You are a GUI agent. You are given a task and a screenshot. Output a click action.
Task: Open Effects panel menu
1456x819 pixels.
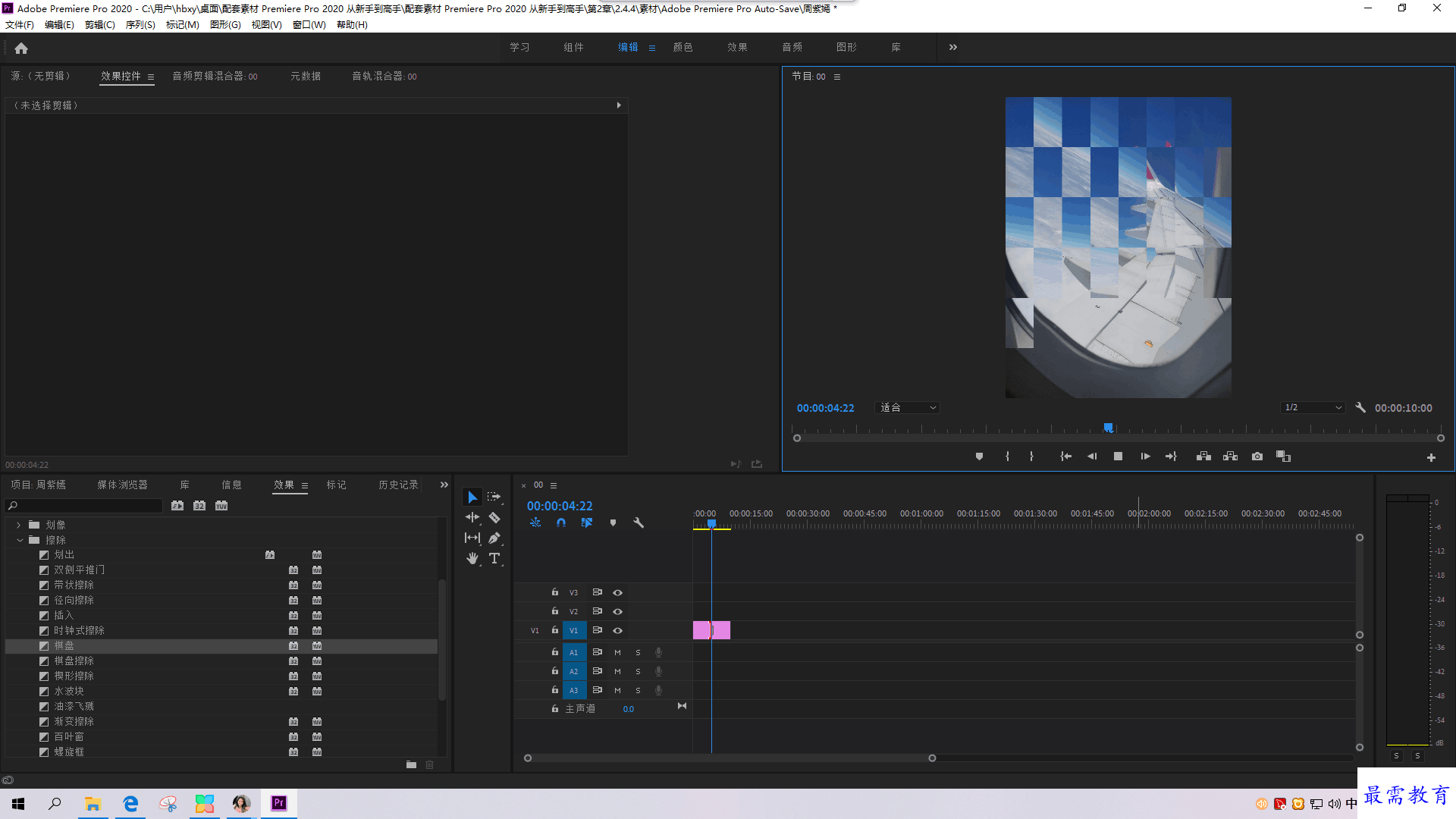click(305, 485)
